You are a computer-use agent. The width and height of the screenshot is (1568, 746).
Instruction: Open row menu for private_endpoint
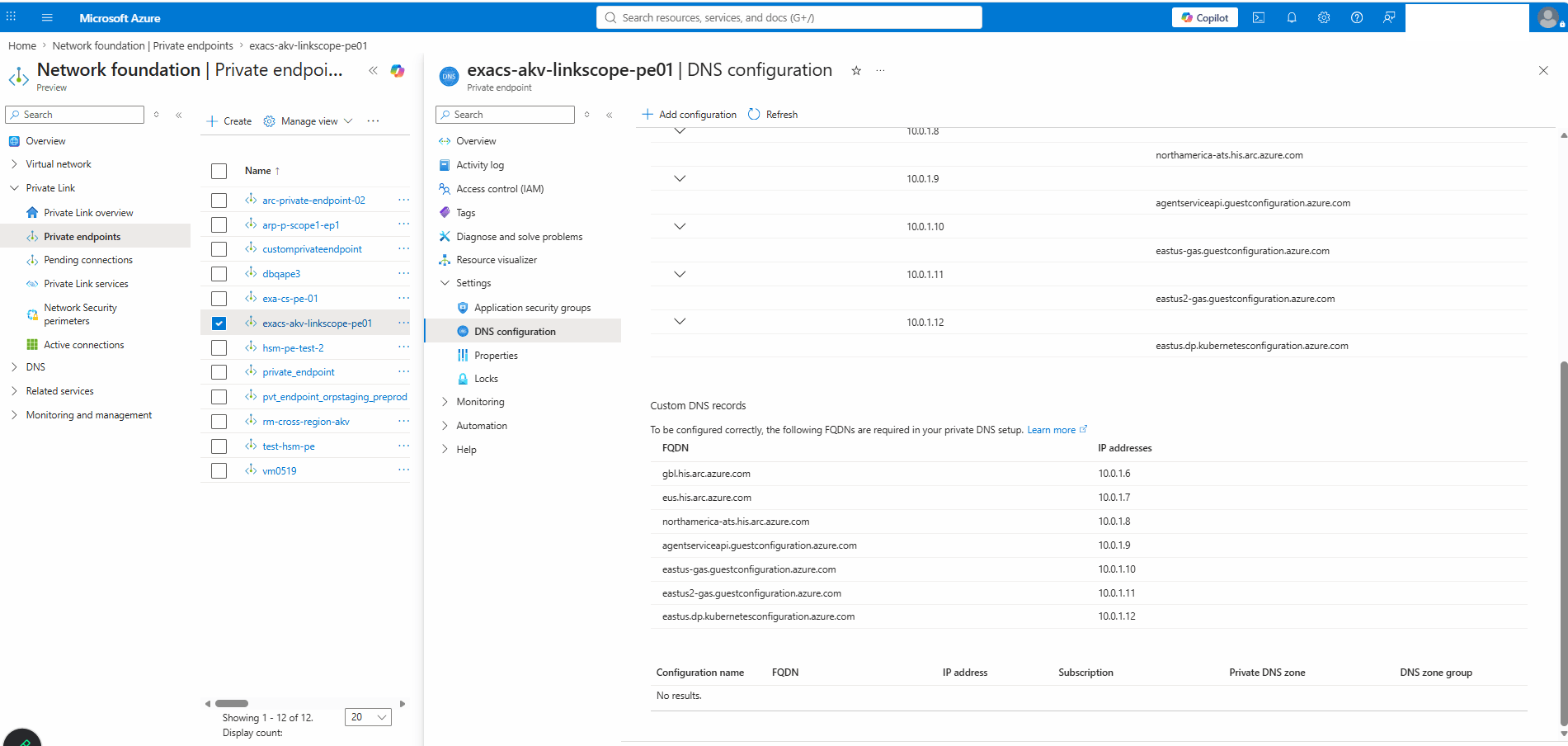403,372
